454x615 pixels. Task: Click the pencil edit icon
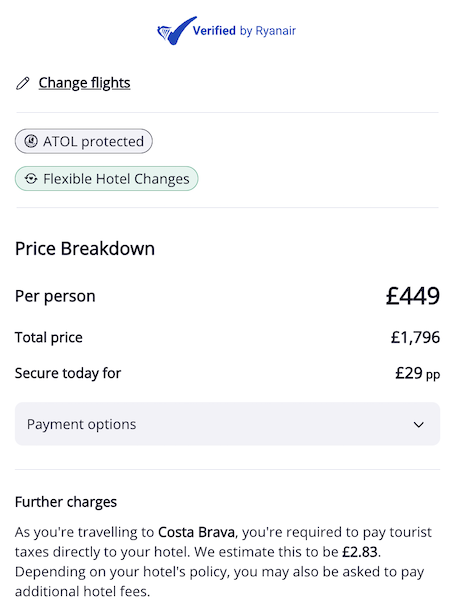pos(23,83)
